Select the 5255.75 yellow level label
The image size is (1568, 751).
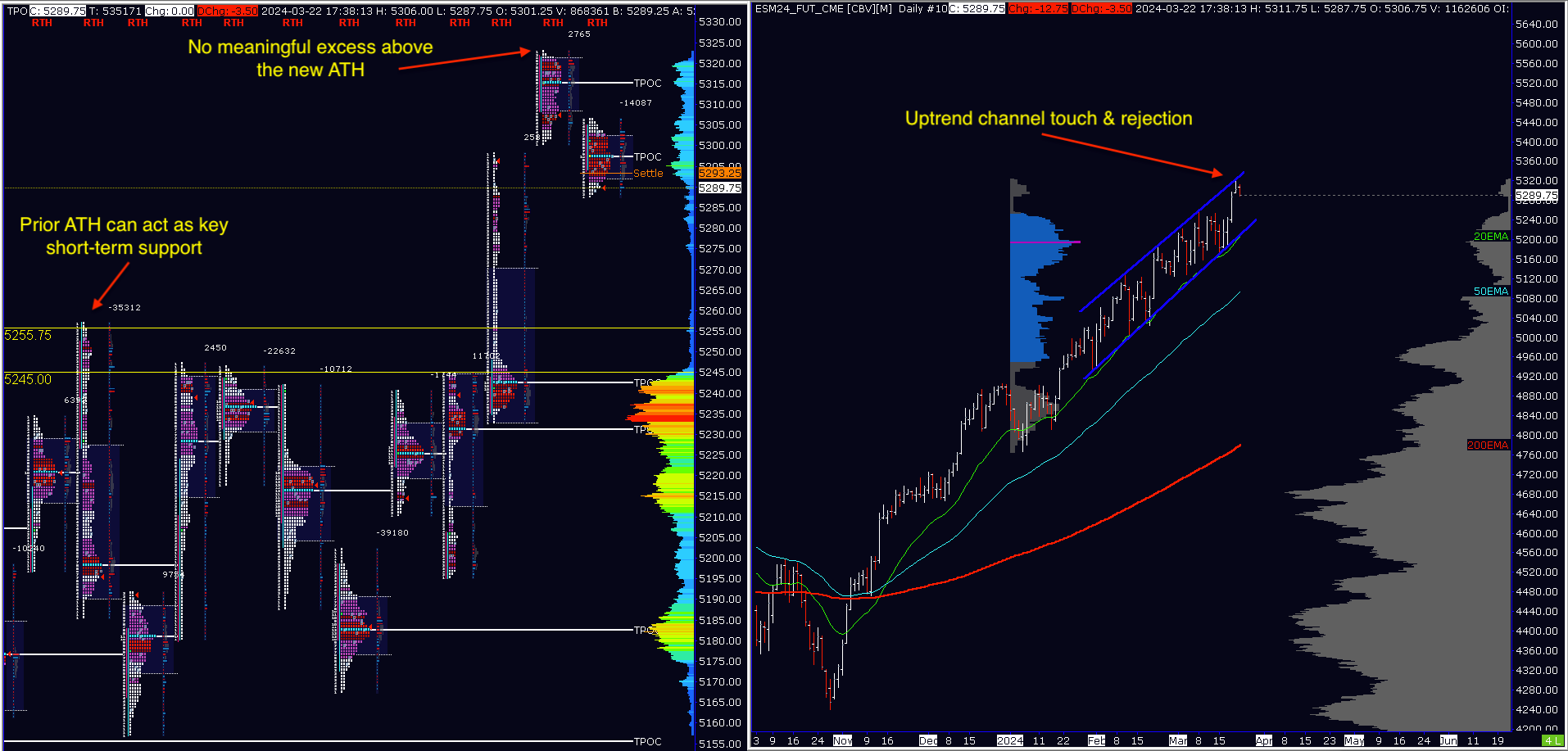(x=28, y=335)
